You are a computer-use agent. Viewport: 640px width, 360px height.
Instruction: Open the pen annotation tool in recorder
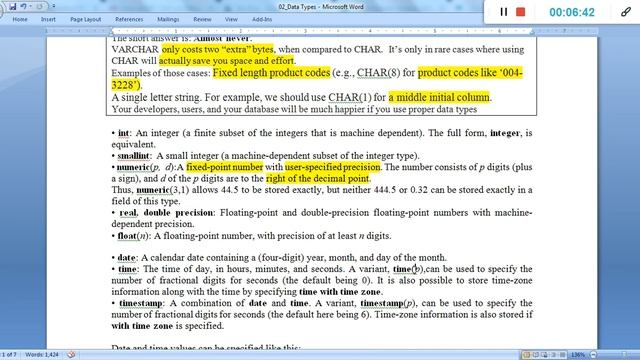pyautogui.click(x=626, y=12)
